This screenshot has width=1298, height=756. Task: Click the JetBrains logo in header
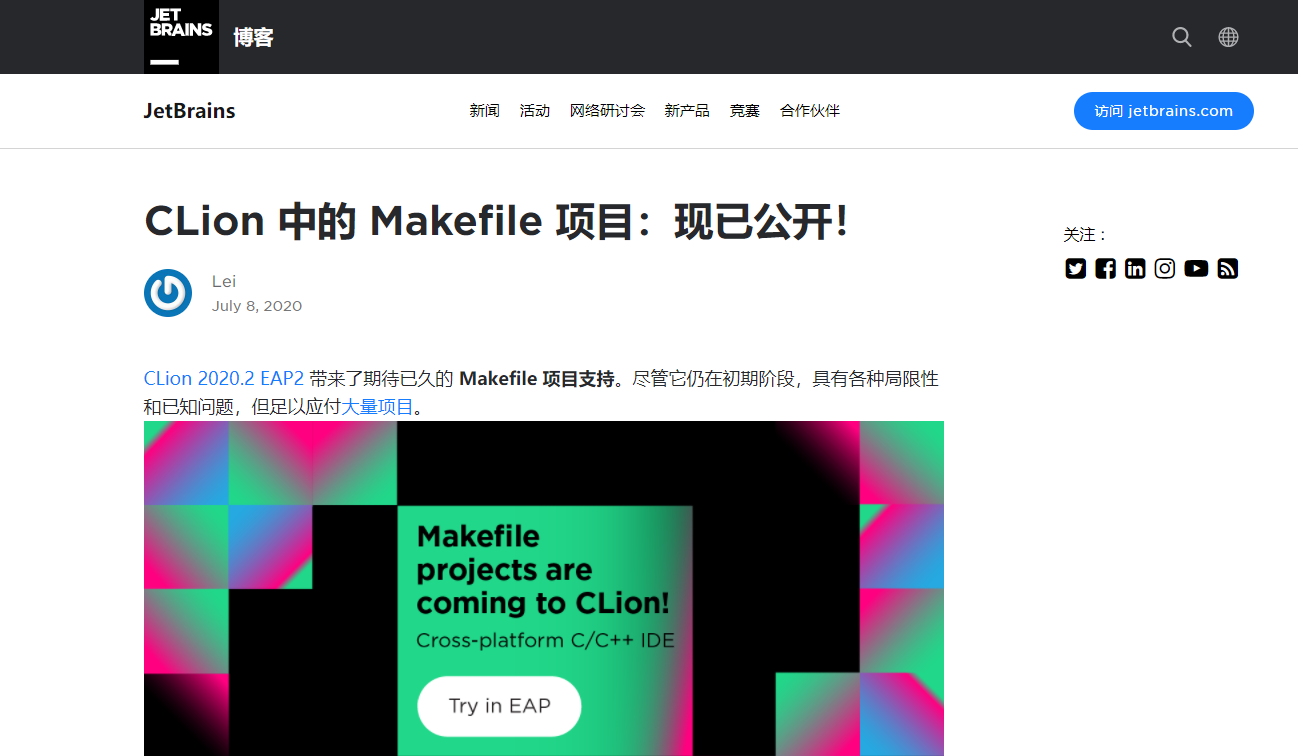pos(181,37)
